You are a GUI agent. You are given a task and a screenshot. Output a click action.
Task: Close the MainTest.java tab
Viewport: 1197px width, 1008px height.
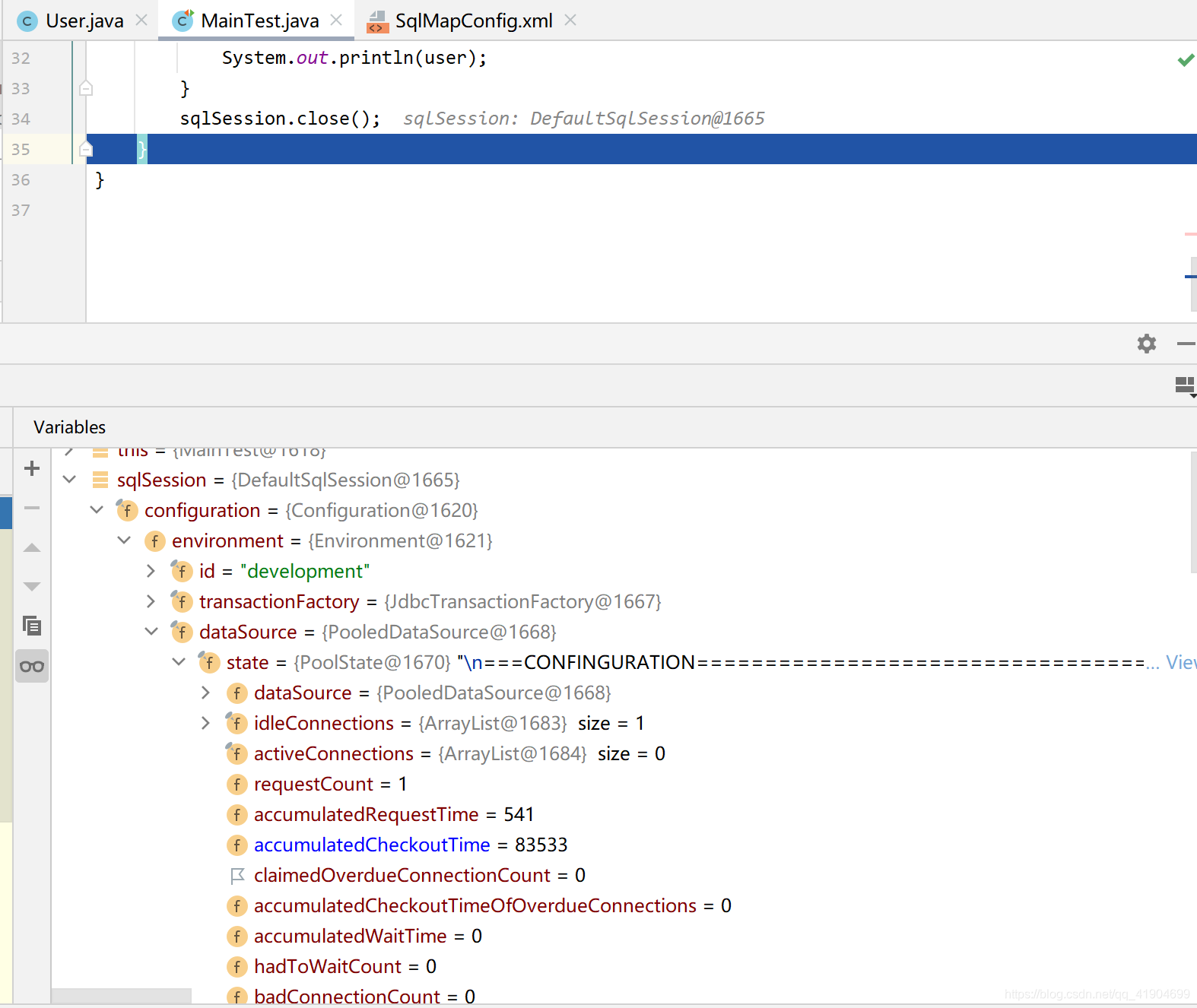(x=336, y=21)
